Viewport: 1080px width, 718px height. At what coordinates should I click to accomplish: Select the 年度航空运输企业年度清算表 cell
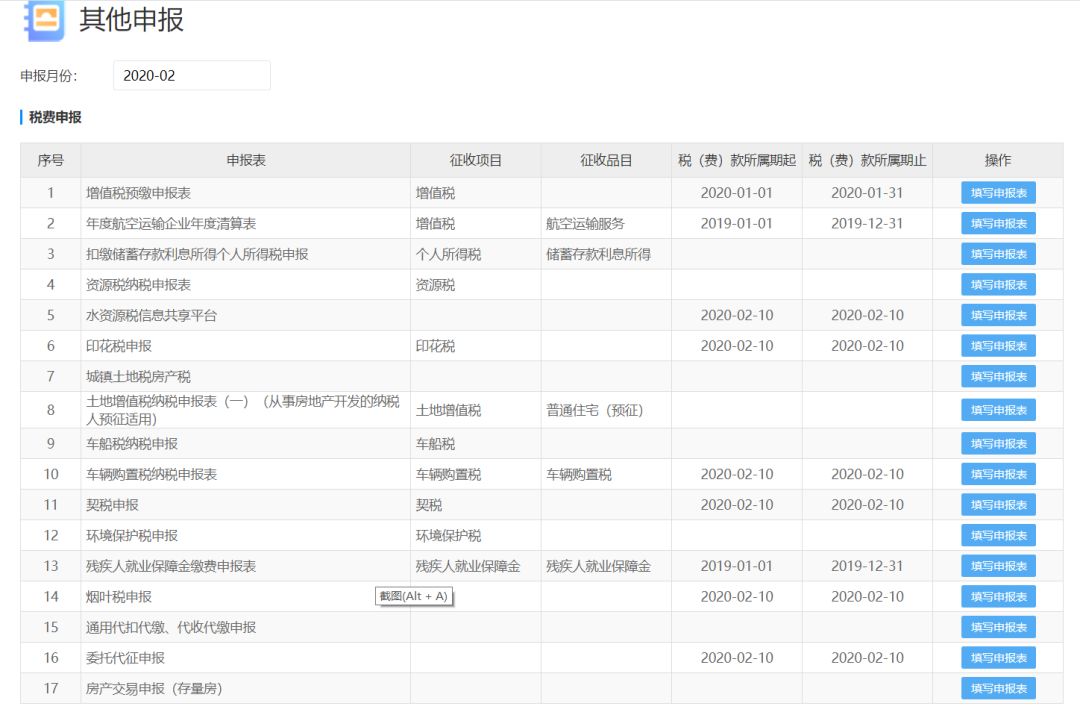(x=171, y=223)
